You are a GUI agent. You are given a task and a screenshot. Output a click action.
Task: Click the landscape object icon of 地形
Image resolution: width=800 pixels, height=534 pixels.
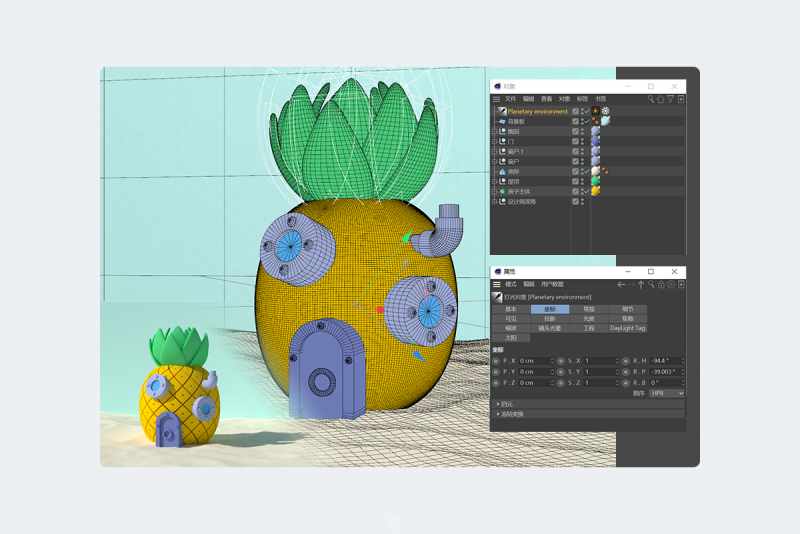tap(502, 171)
